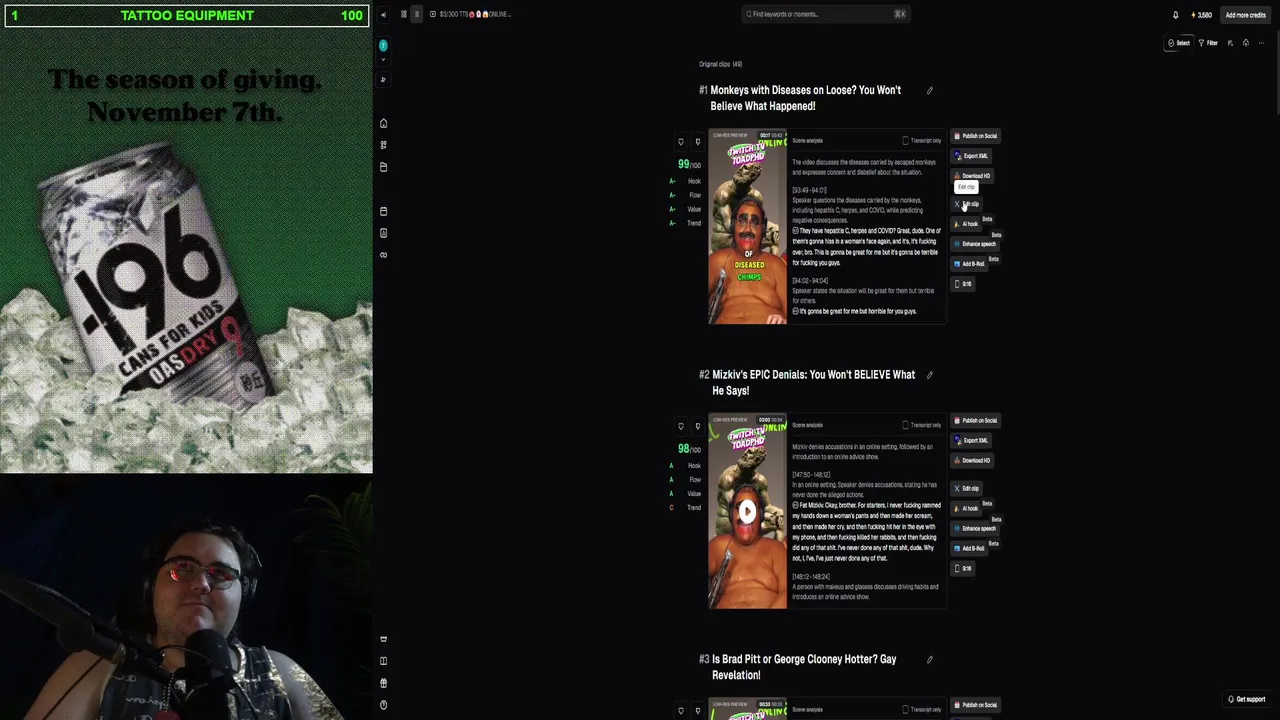
Task: Edit title of clip #3 with pencil icon
Action: (x=930, y=660)
